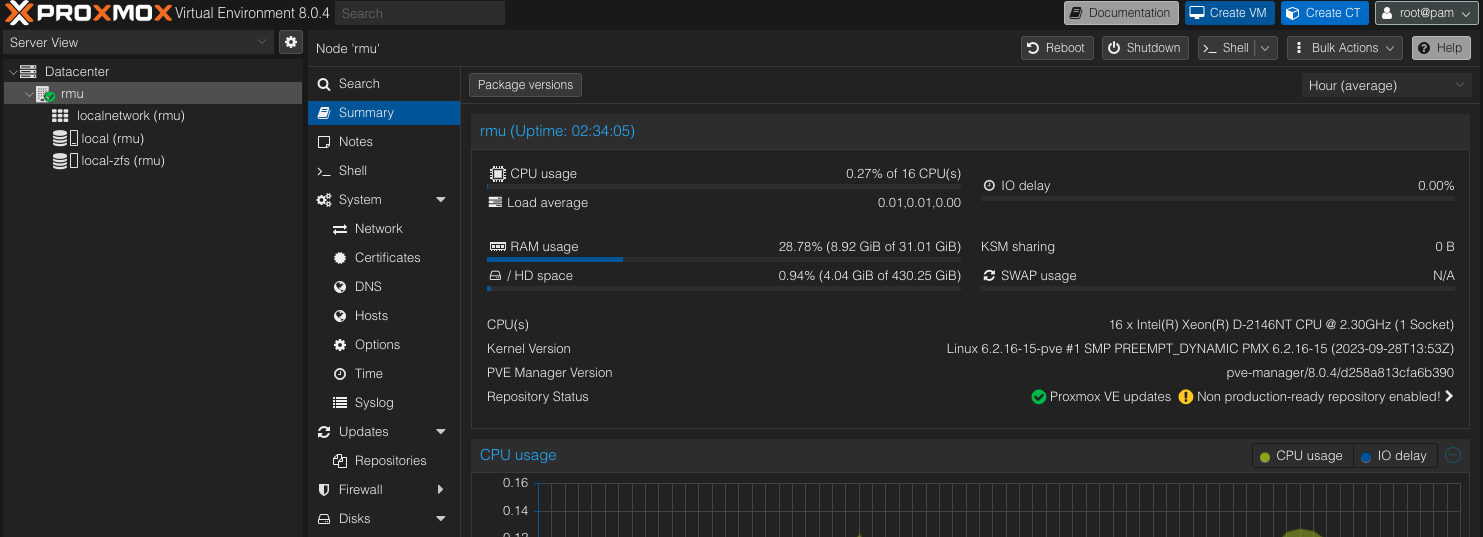This screenshot has width=1483, height=537.
Task: Open the Shell button dropdown arrow
Action: tap(1266, 48)
